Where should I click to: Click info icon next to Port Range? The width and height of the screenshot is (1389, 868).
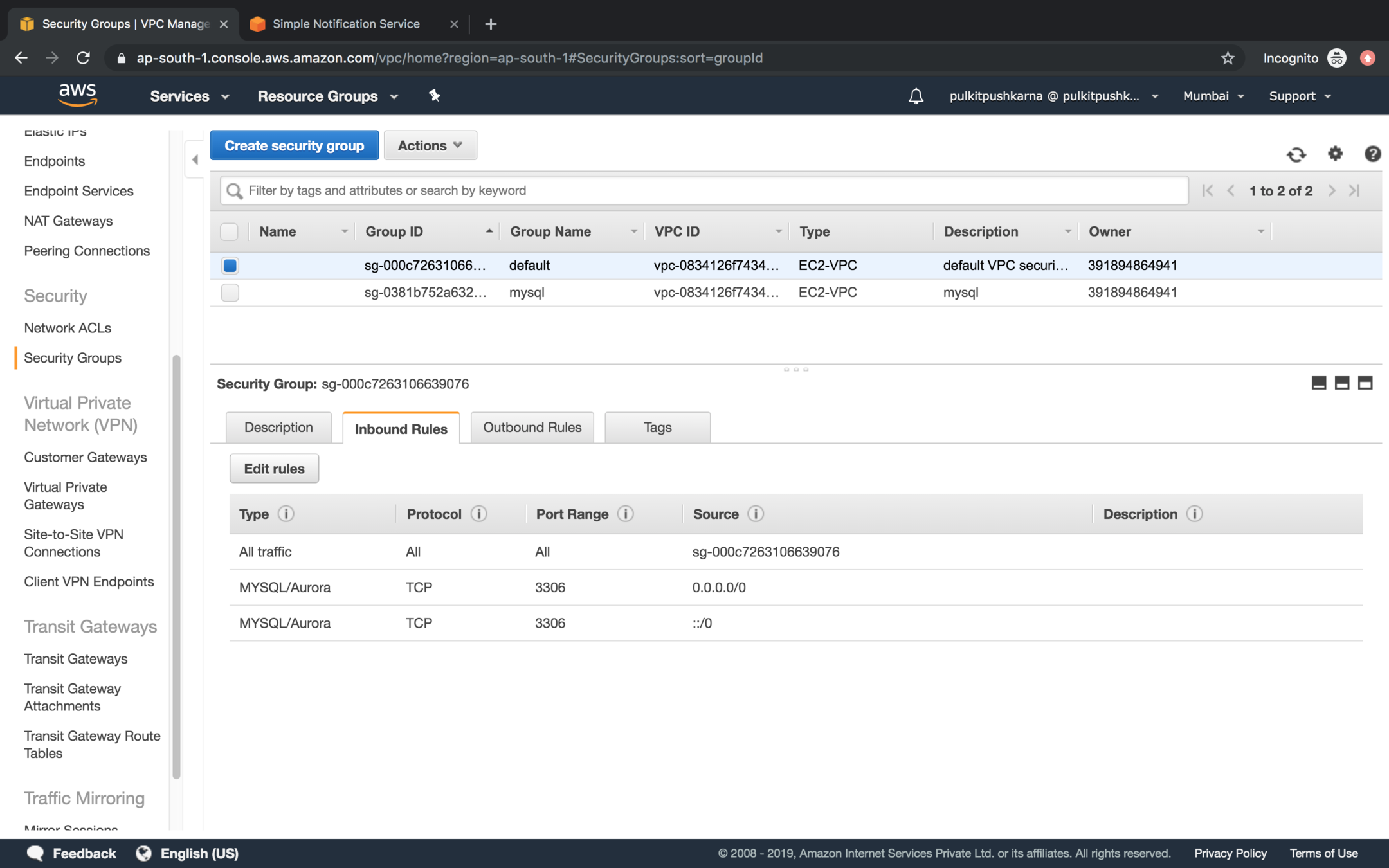pyautogui.click(x=625, y=514)
